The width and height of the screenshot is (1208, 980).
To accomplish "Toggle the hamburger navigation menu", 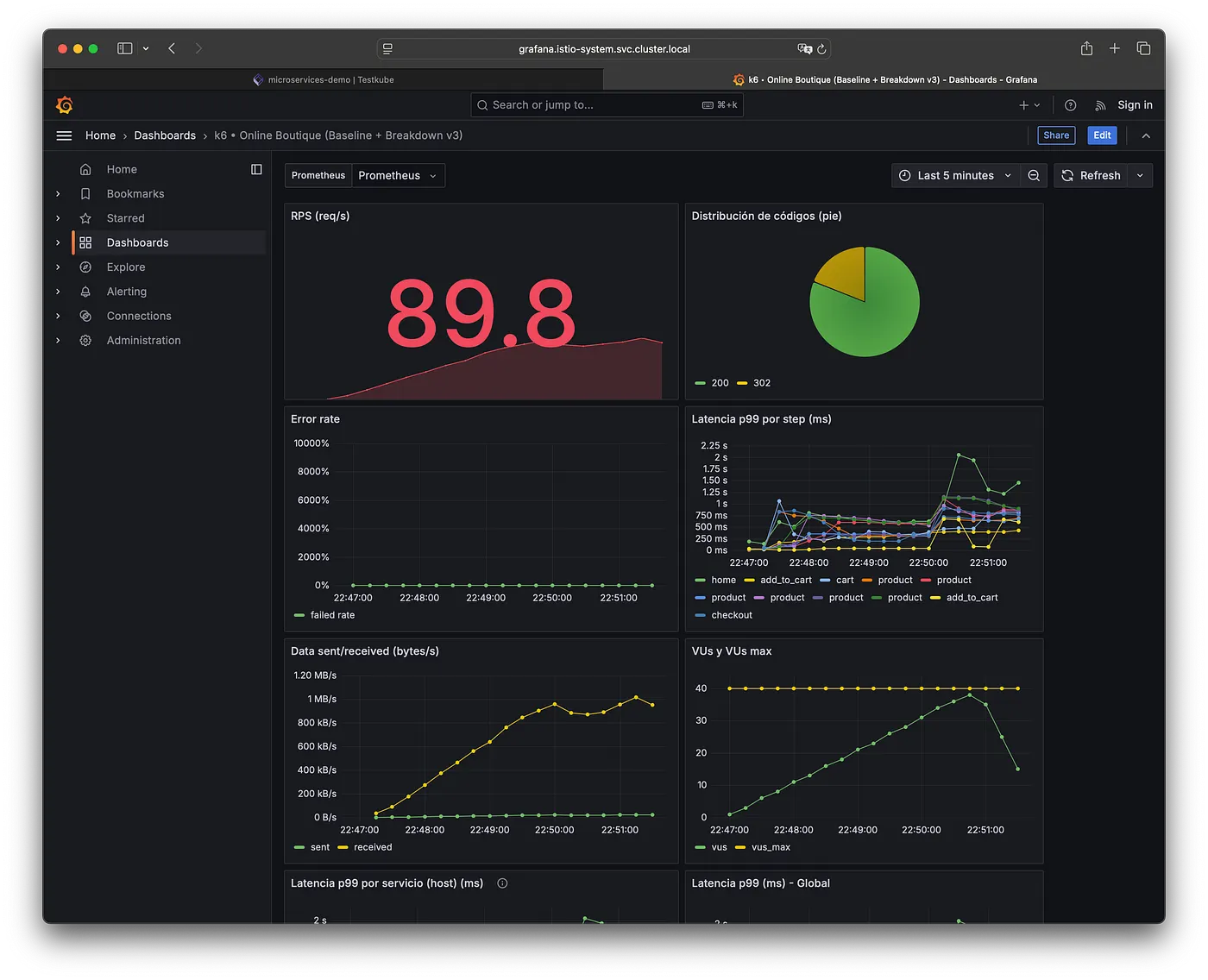I will [x=64, y=135].
